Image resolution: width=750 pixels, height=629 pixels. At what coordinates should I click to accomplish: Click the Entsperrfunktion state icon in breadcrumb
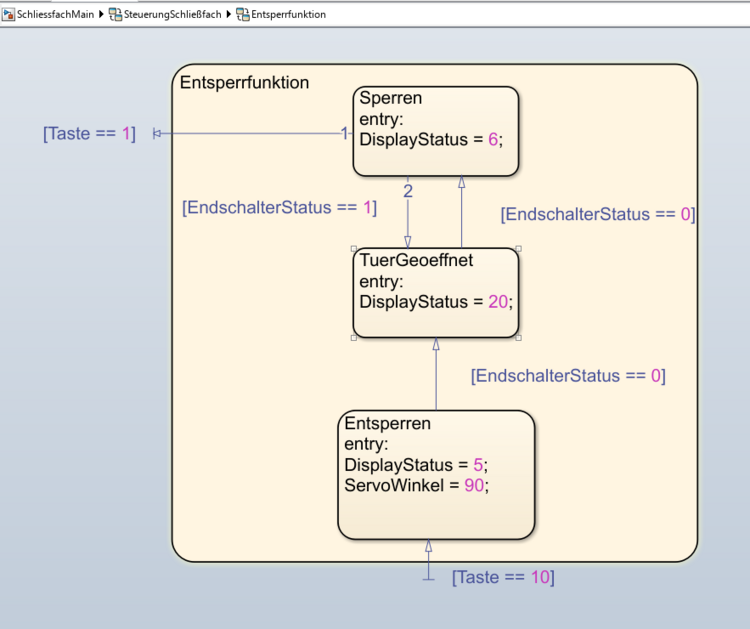pos(243,15)
